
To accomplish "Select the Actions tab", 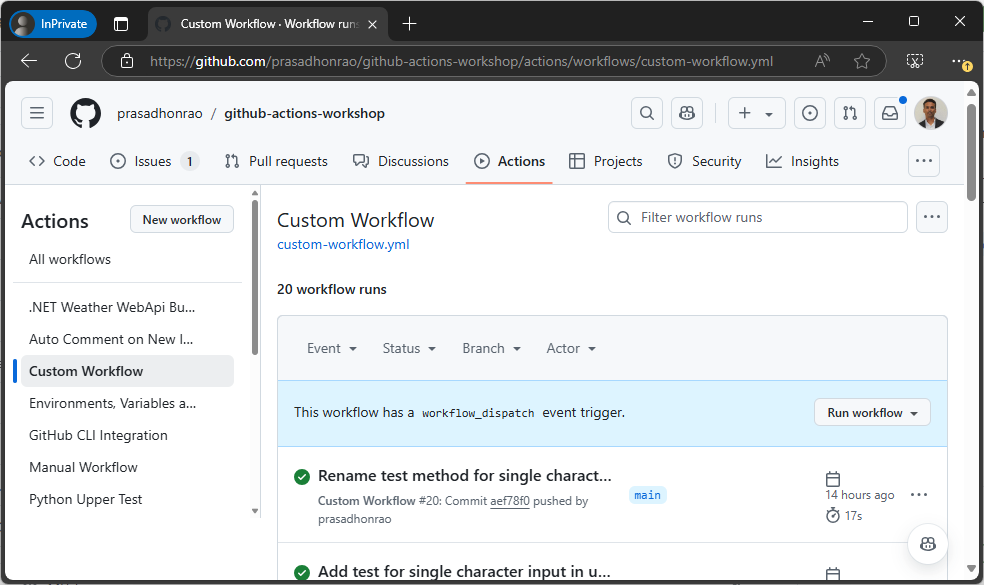I will coord(510,161).
